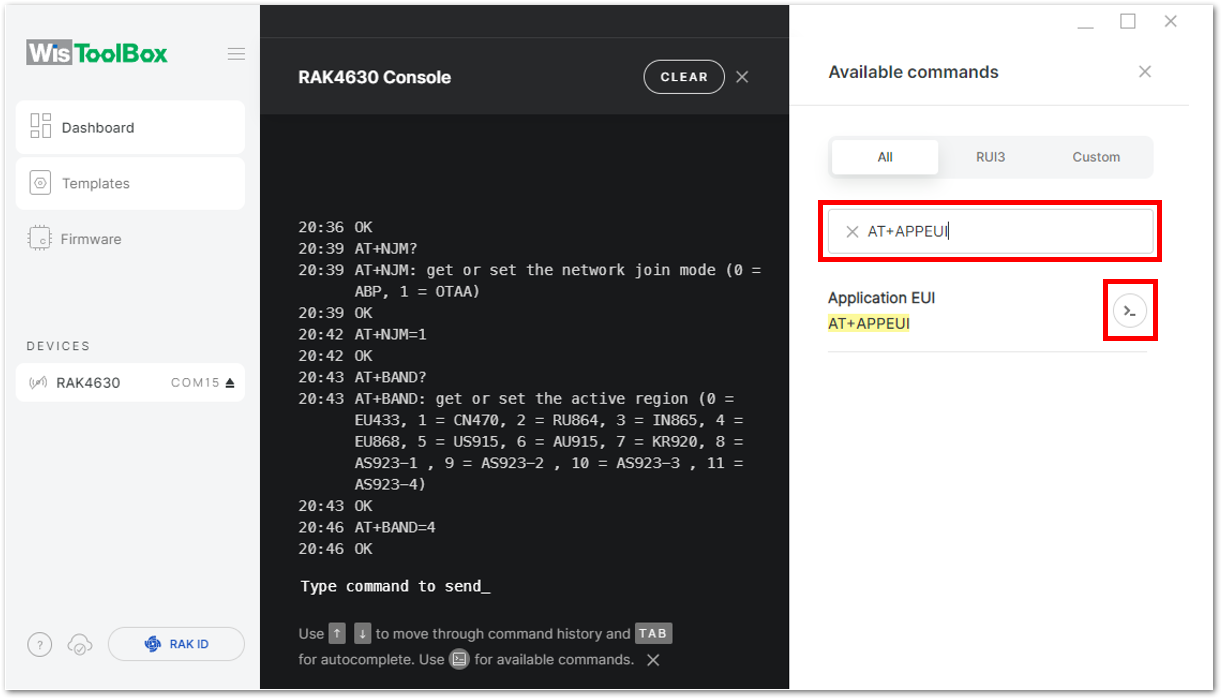Maximize the WisToolBox window
The height and width of the screenshot is (699, 1222).
pos(1128,21)
